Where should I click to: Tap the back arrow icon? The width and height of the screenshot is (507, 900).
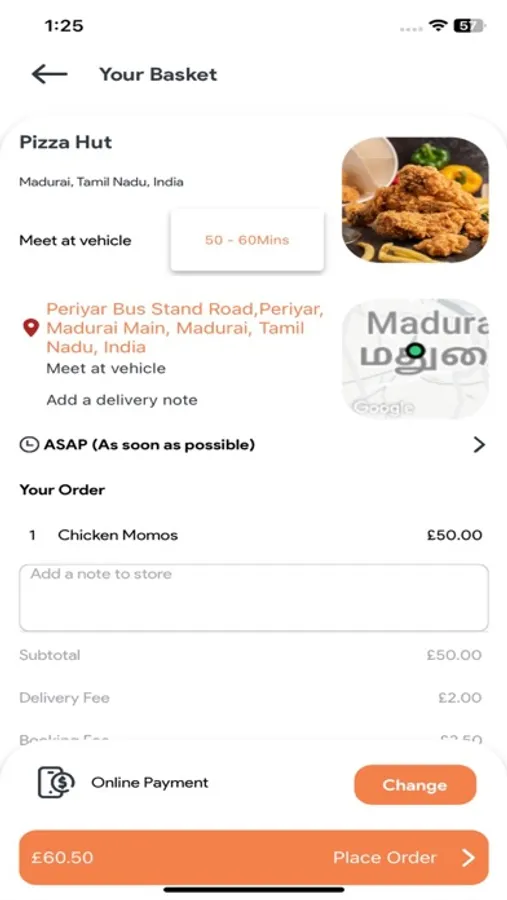point(49,74)
